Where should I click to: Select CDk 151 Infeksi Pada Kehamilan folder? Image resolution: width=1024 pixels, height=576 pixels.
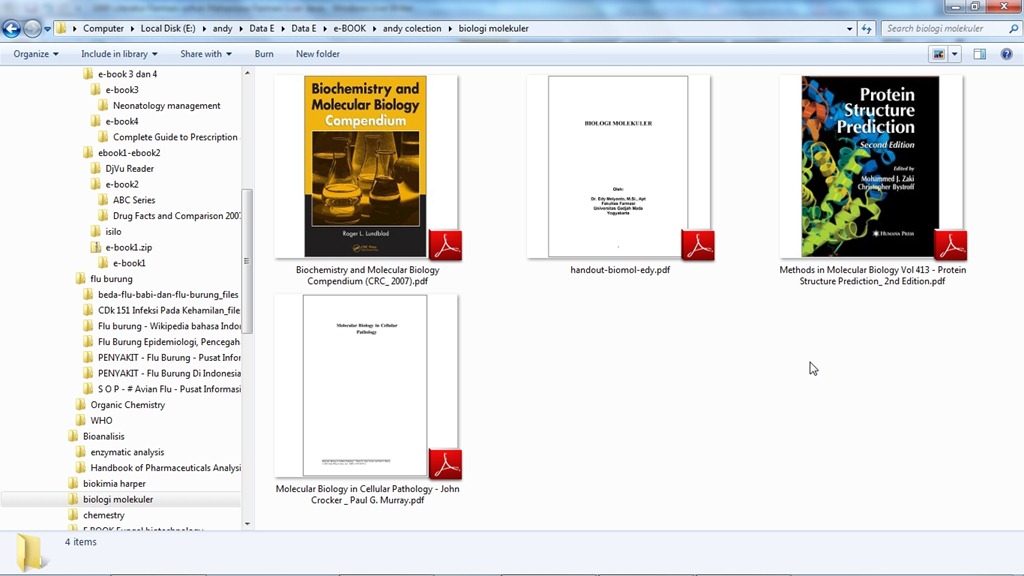click(x=168, y=310)
